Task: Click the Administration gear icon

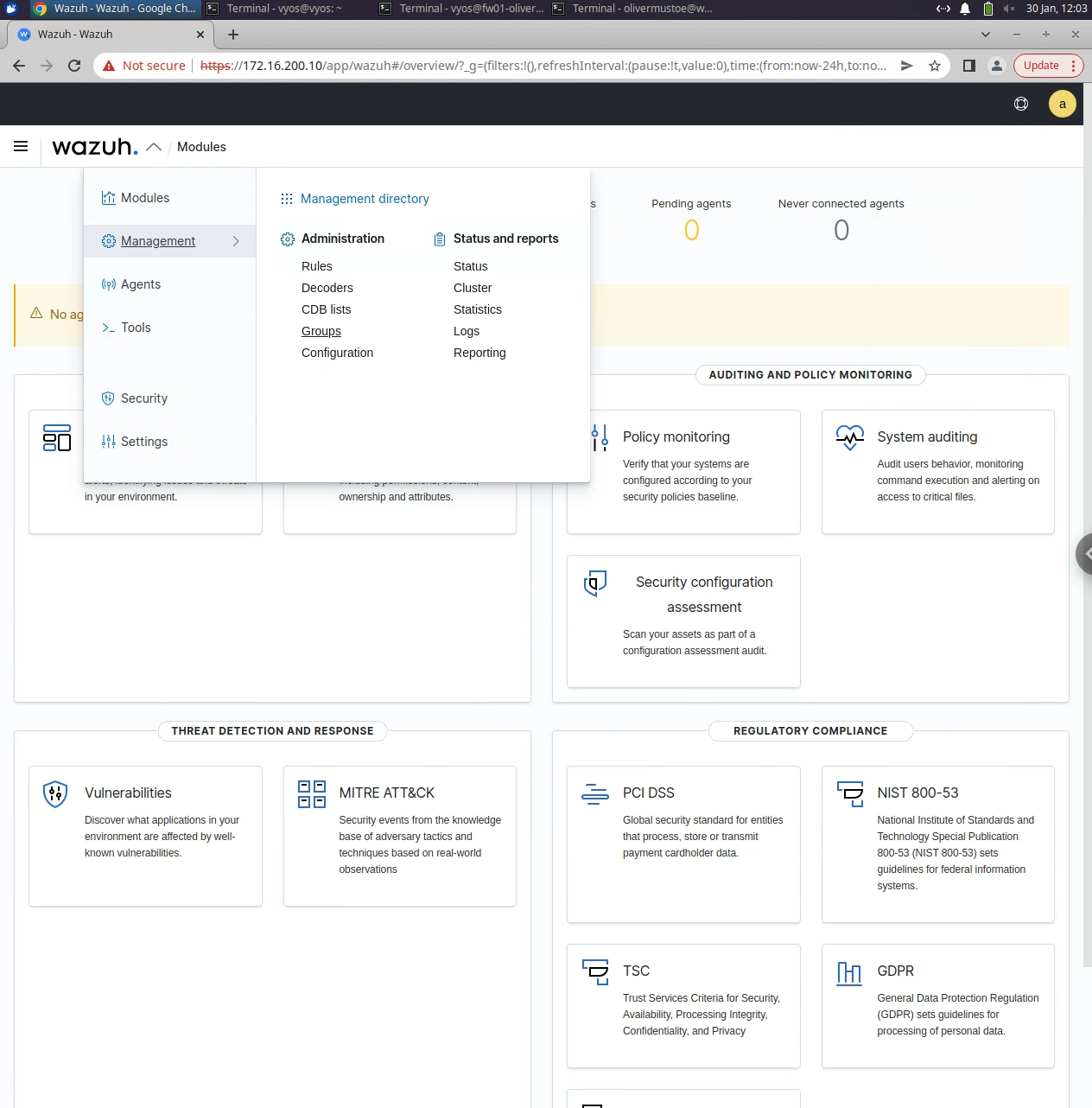Action: (x=288, y=239)
